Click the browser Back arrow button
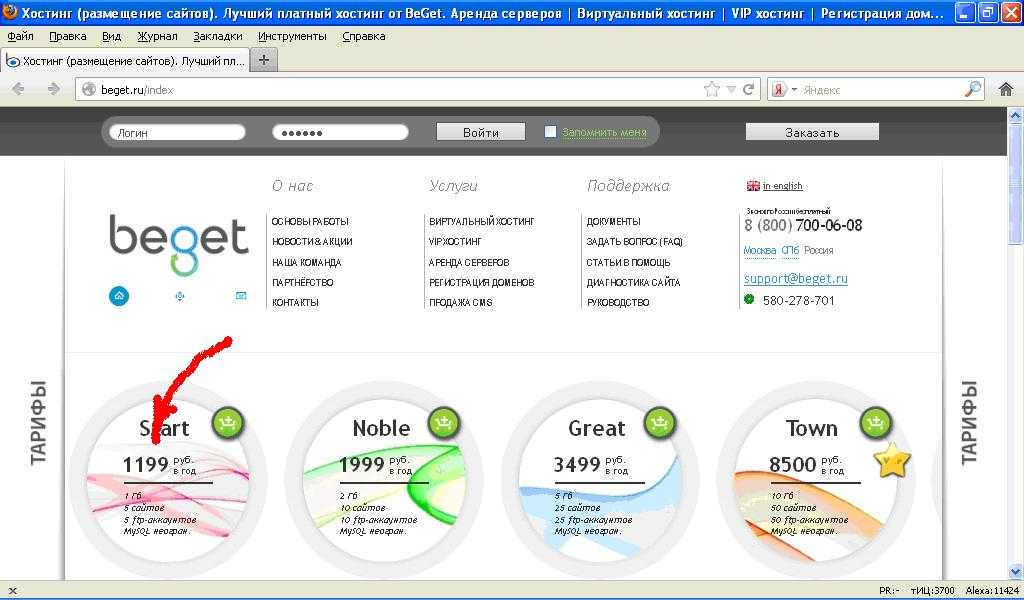The width and height of the screenshot is (1024, 600). 18,89
